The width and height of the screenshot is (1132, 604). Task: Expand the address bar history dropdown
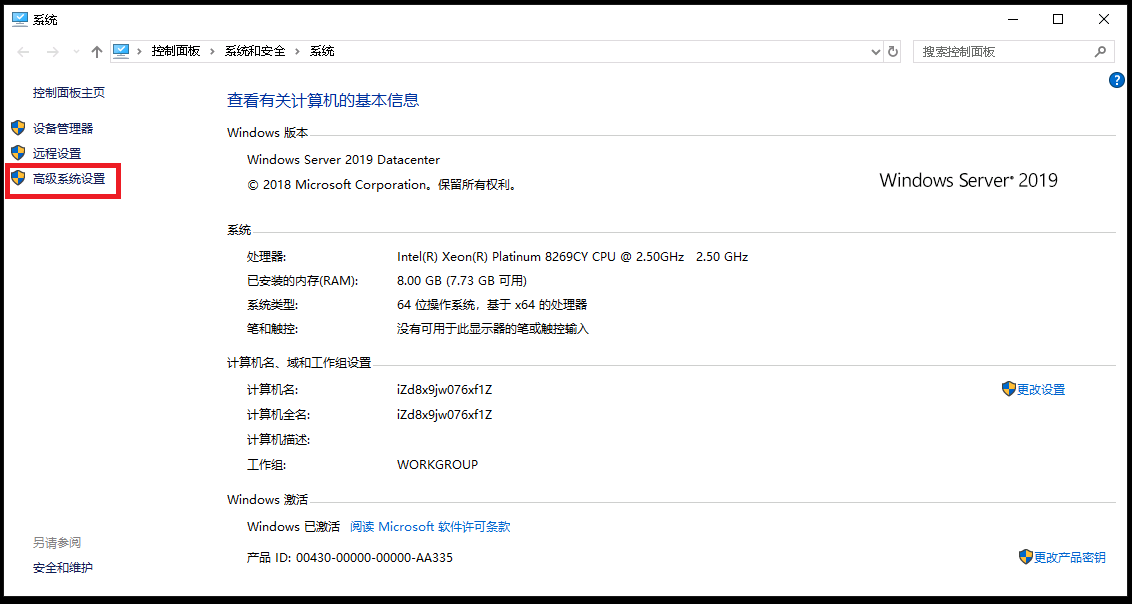[876, 52]
